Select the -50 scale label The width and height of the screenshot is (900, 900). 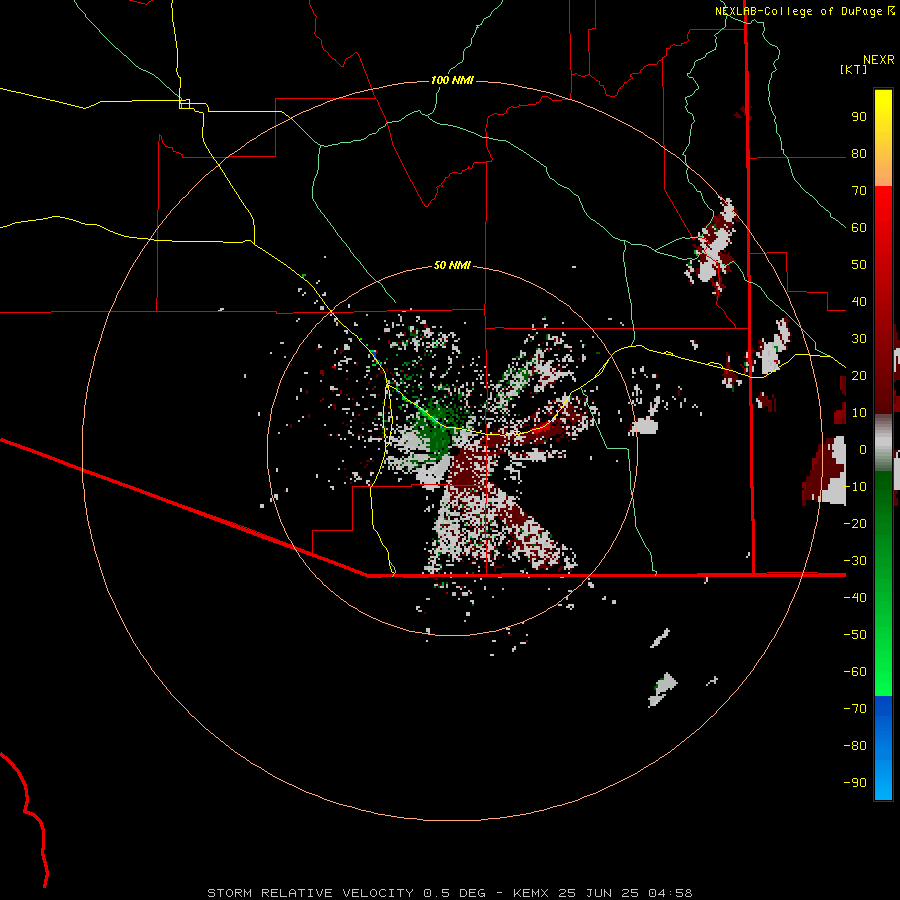point(855,635)
